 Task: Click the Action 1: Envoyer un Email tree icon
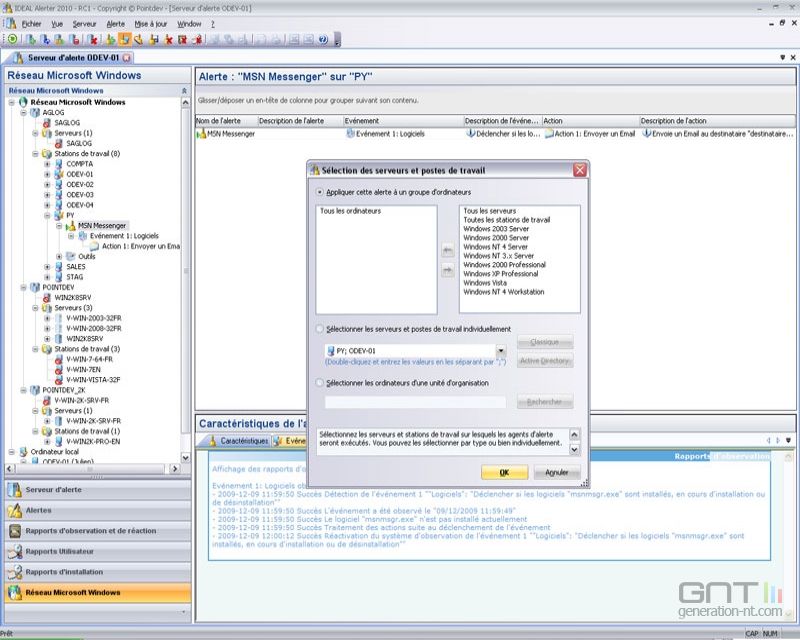(95, 246)
